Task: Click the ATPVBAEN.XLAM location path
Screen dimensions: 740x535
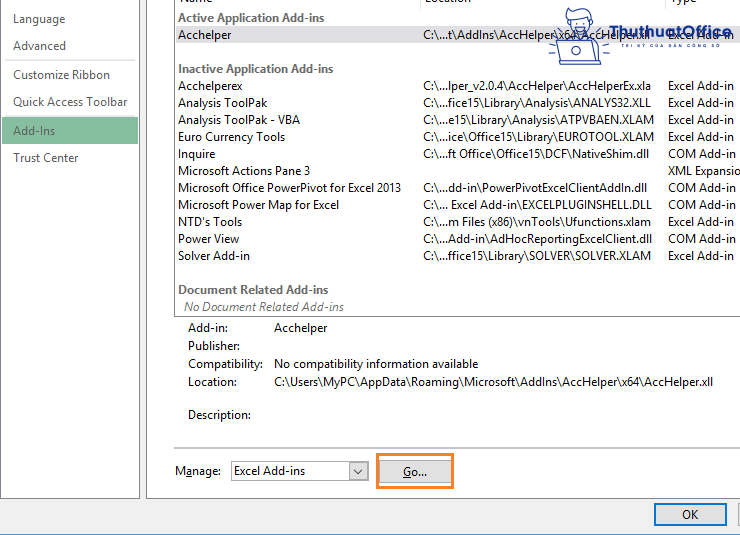Action: [538, 120]
